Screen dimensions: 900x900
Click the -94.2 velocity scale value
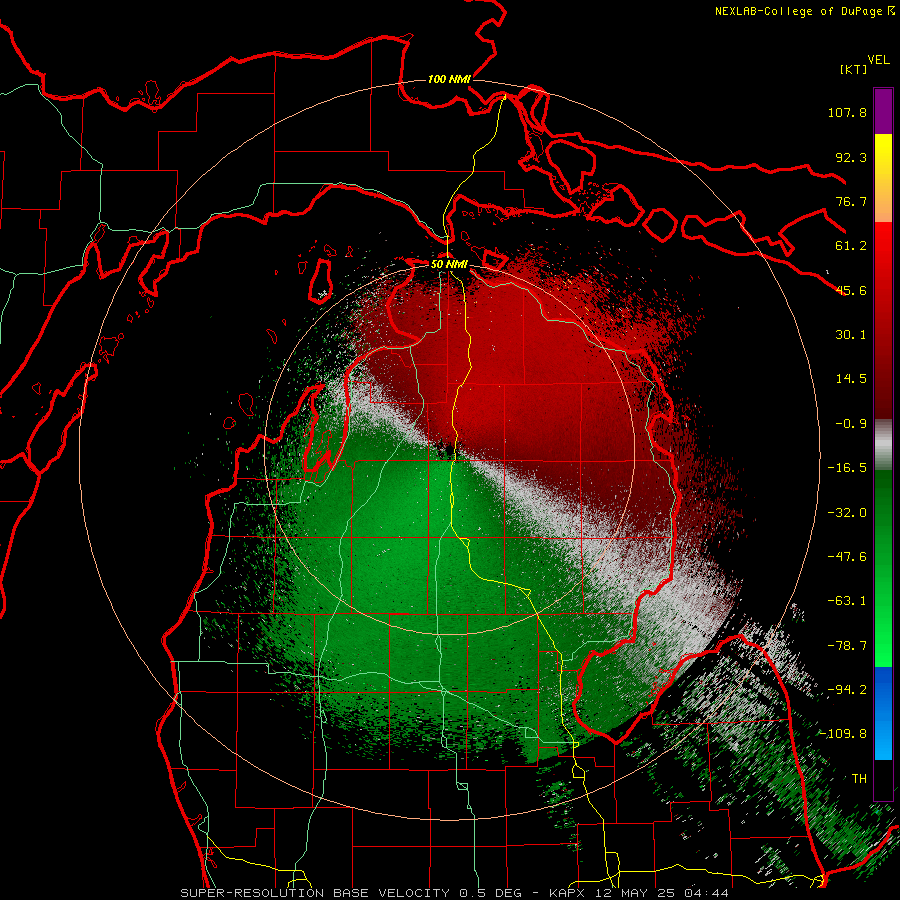point(847,690)
